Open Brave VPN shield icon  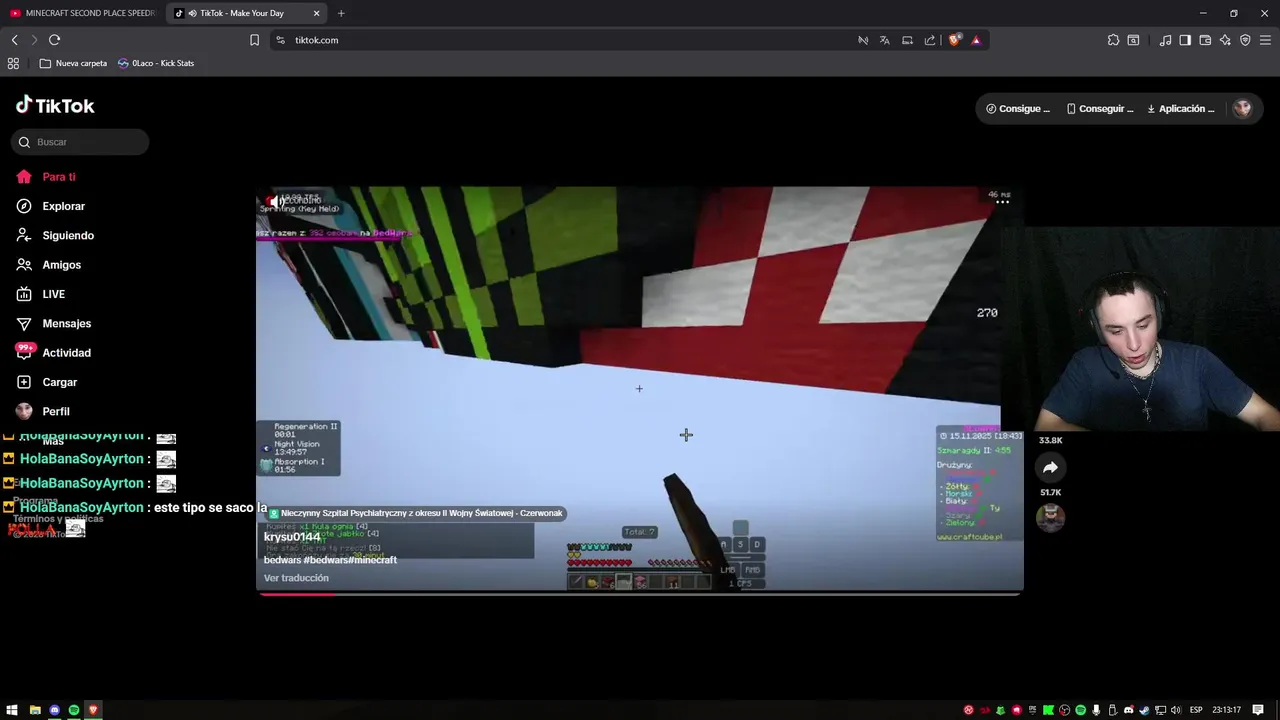tap(1245, 40)
